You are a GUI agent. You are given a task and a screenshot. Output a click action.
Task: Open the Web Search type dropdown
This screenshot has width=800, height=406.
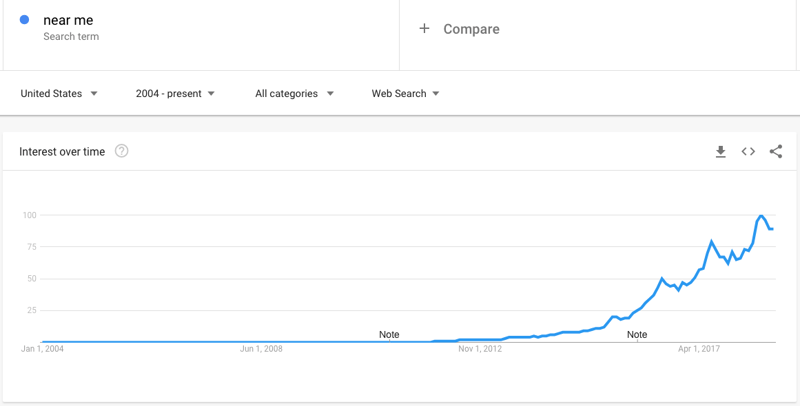405,93
